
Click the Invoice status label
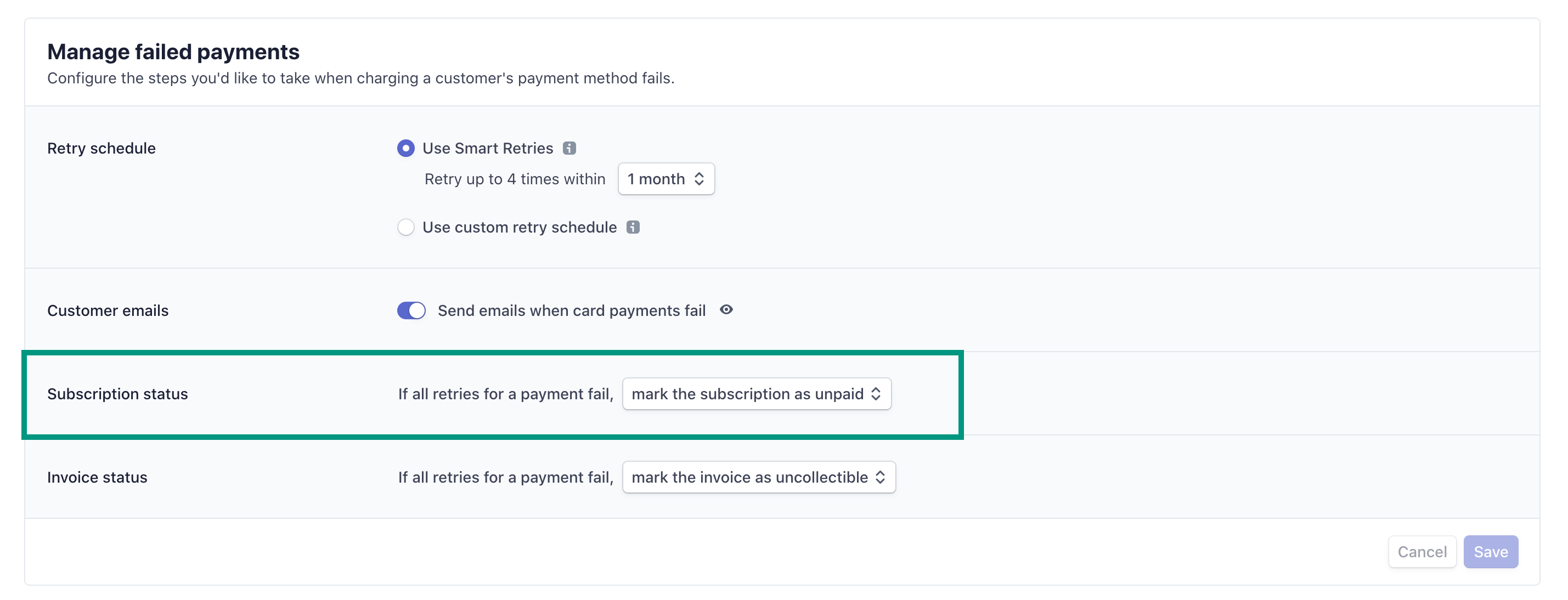98,477
